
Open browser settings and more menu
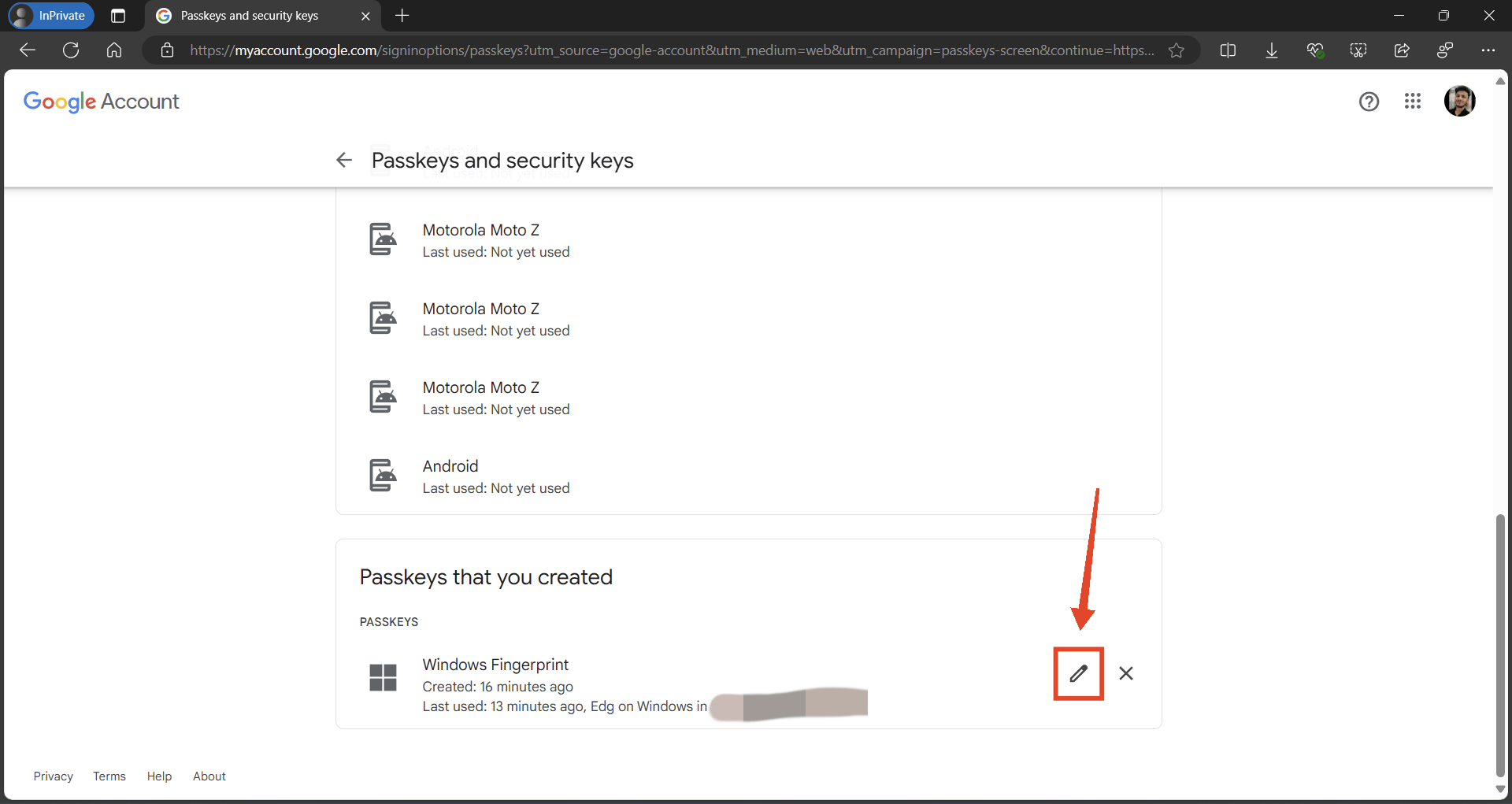[1488, 50]
